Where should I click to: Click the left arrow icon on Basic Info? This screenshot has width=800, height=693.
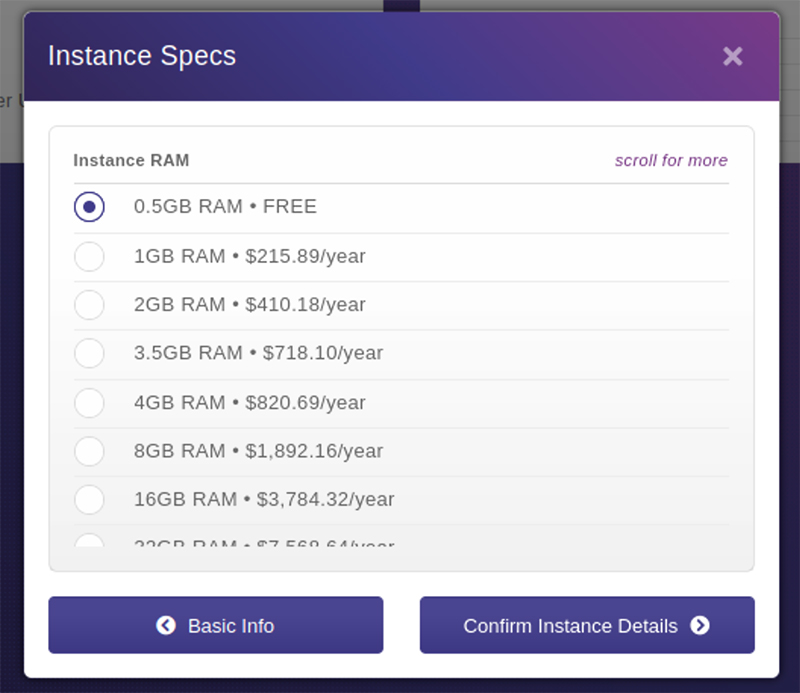(x=166, y=626)
